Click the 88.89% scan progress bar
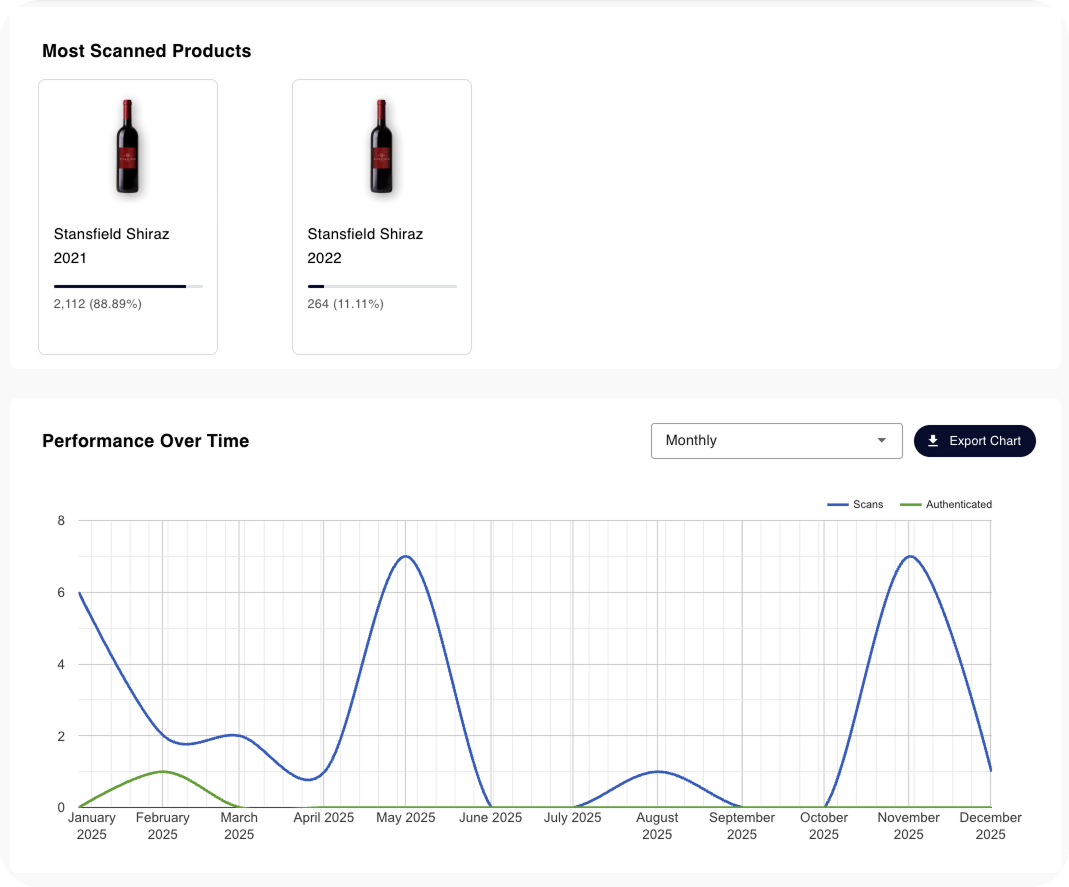 pyautogui.click(x=128, y=286)
